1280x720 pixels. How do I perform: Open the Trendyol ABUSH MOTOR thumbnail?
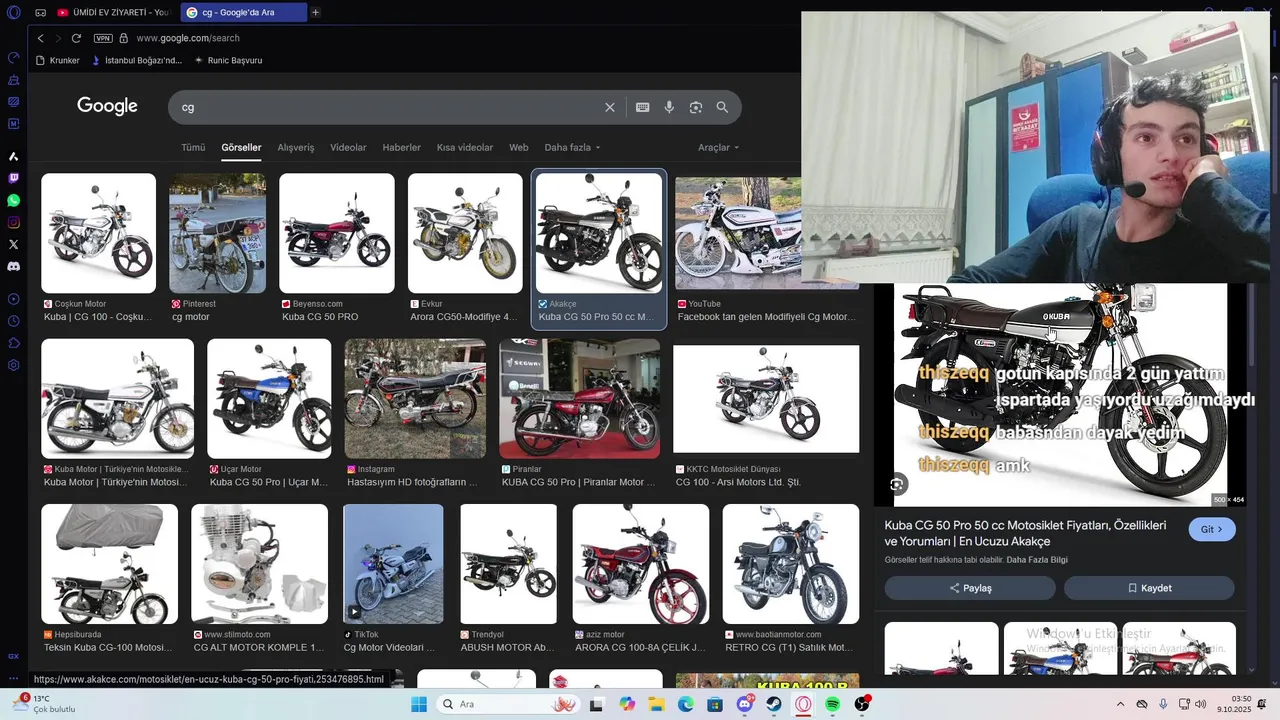[x=508, y=564]
